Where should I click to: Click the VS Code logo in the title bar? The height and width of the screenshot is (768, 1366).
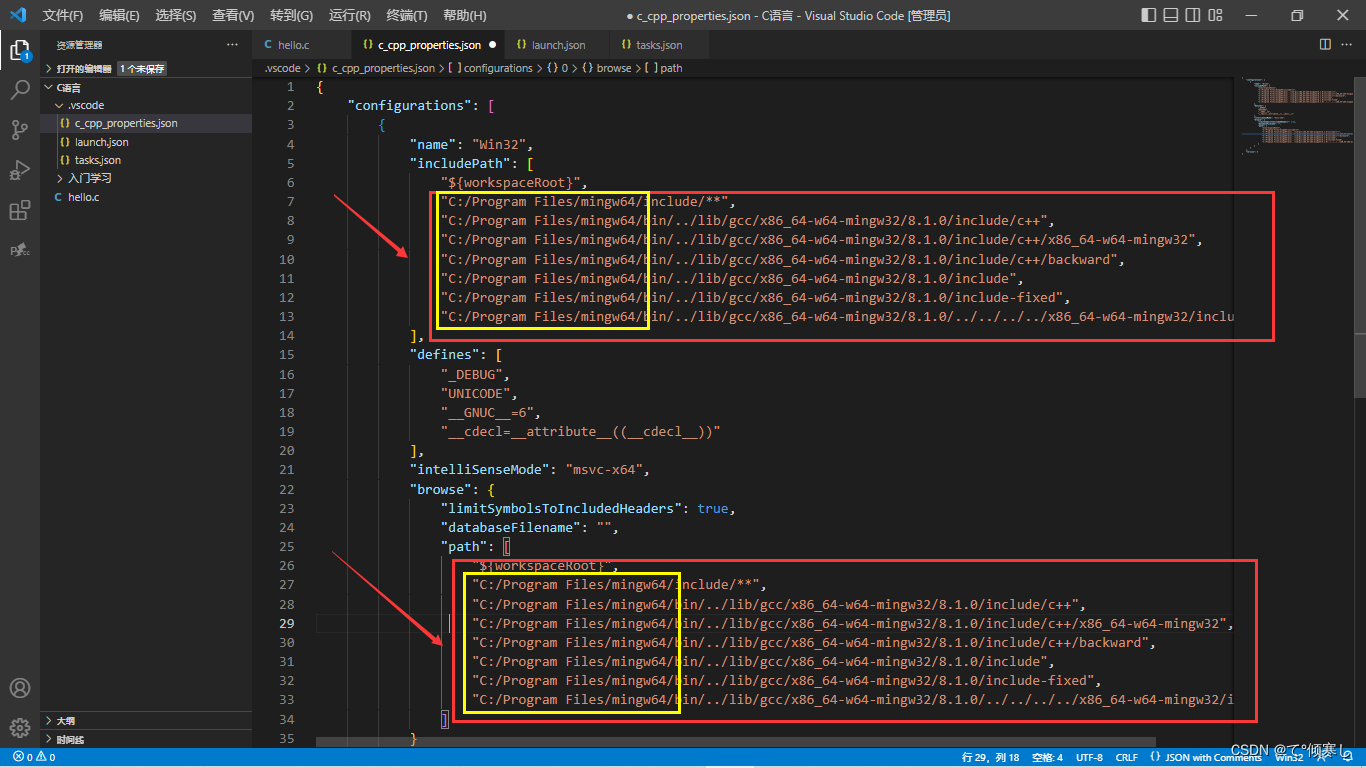[17, 15]
